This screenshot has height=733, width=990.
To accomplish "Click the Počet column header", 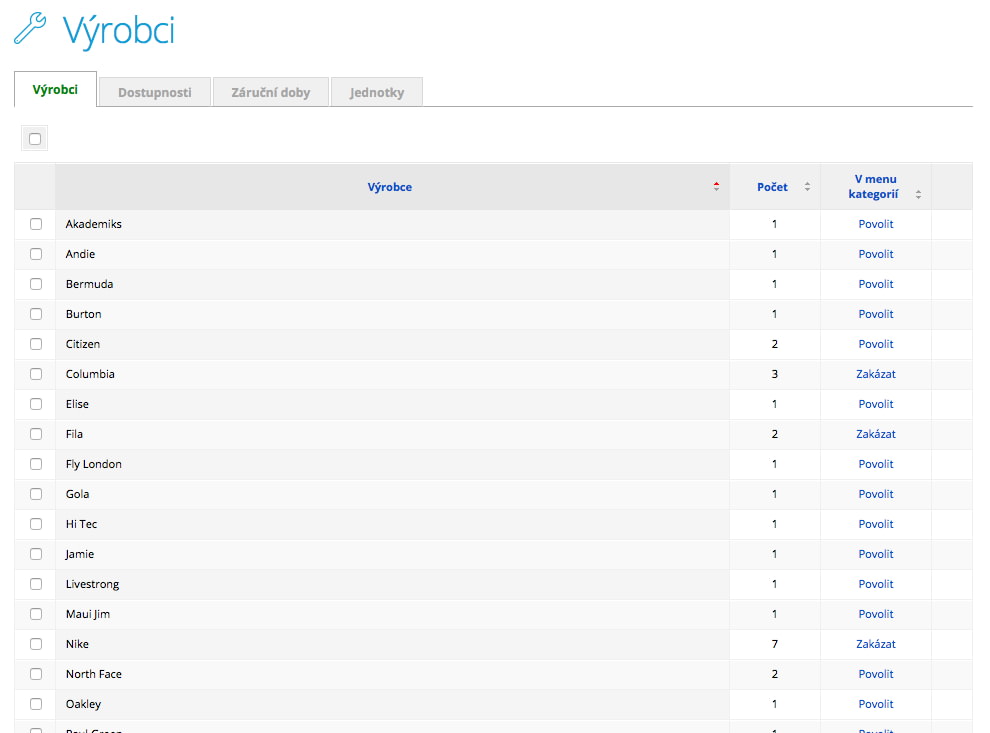I will (772, 187).
